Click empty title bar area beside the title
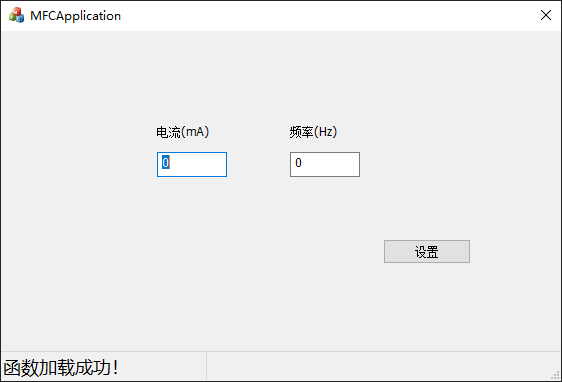The height and width of the screenshot is (382, 562). point(323,15)
